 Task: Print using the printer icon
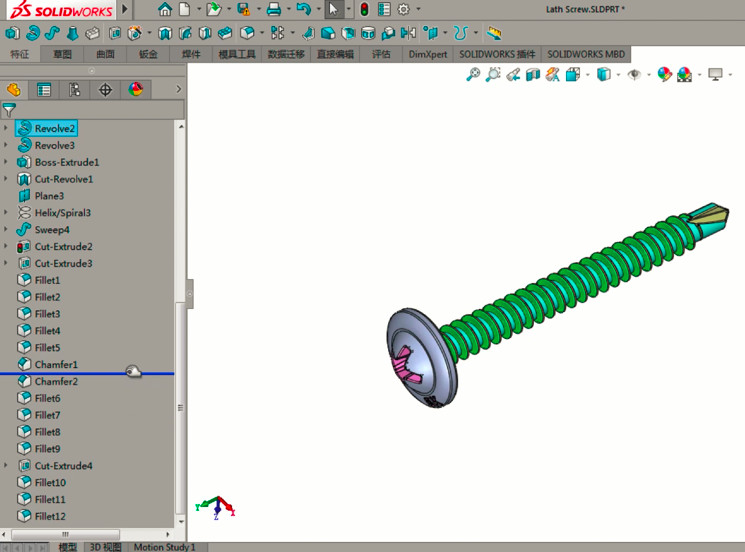[274, 9]
